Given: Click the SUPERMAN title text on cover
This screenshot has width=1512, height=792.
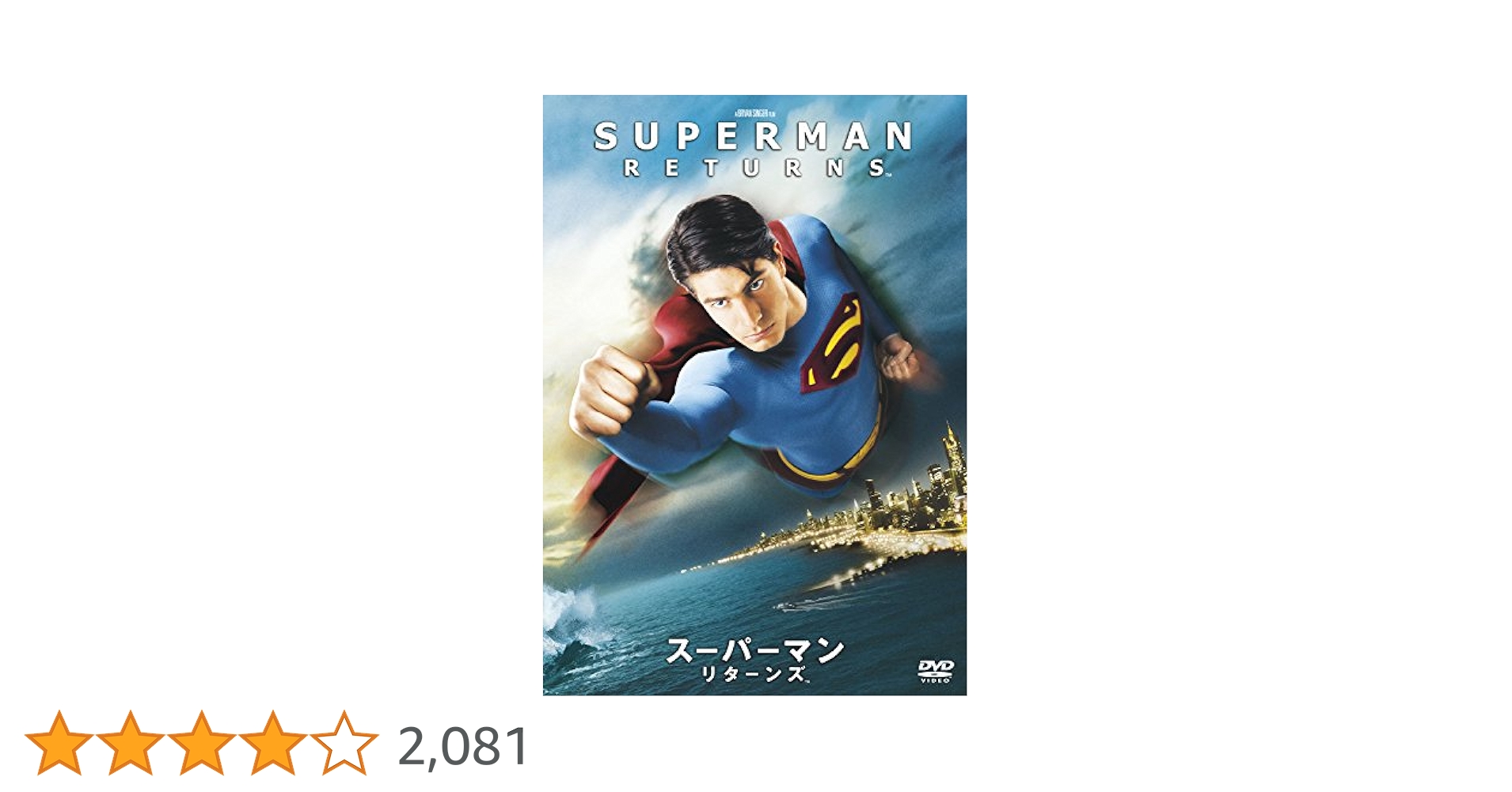Looking at the screenshot, I should tap(753, 136).
